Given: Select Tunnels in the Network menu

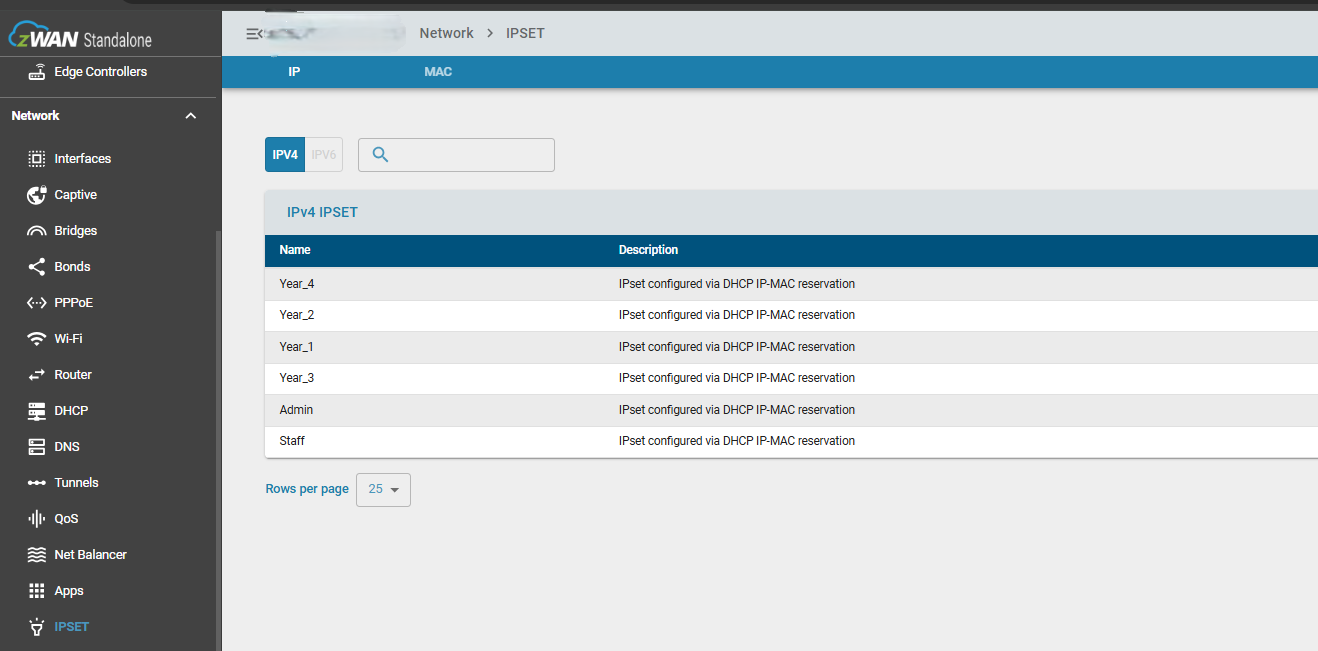Looking at the screenshot, I should tap(76, 483).
